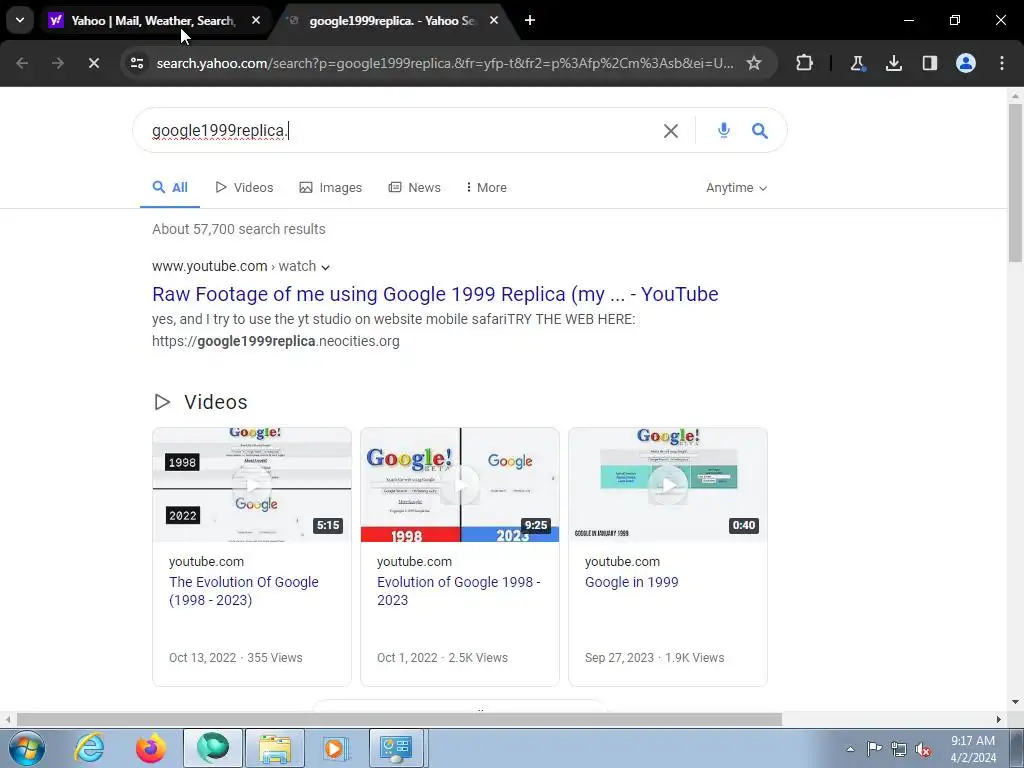Open The Evolution Of Google (1998 - 2023) link
The image size is (1024, 768).
244,591
